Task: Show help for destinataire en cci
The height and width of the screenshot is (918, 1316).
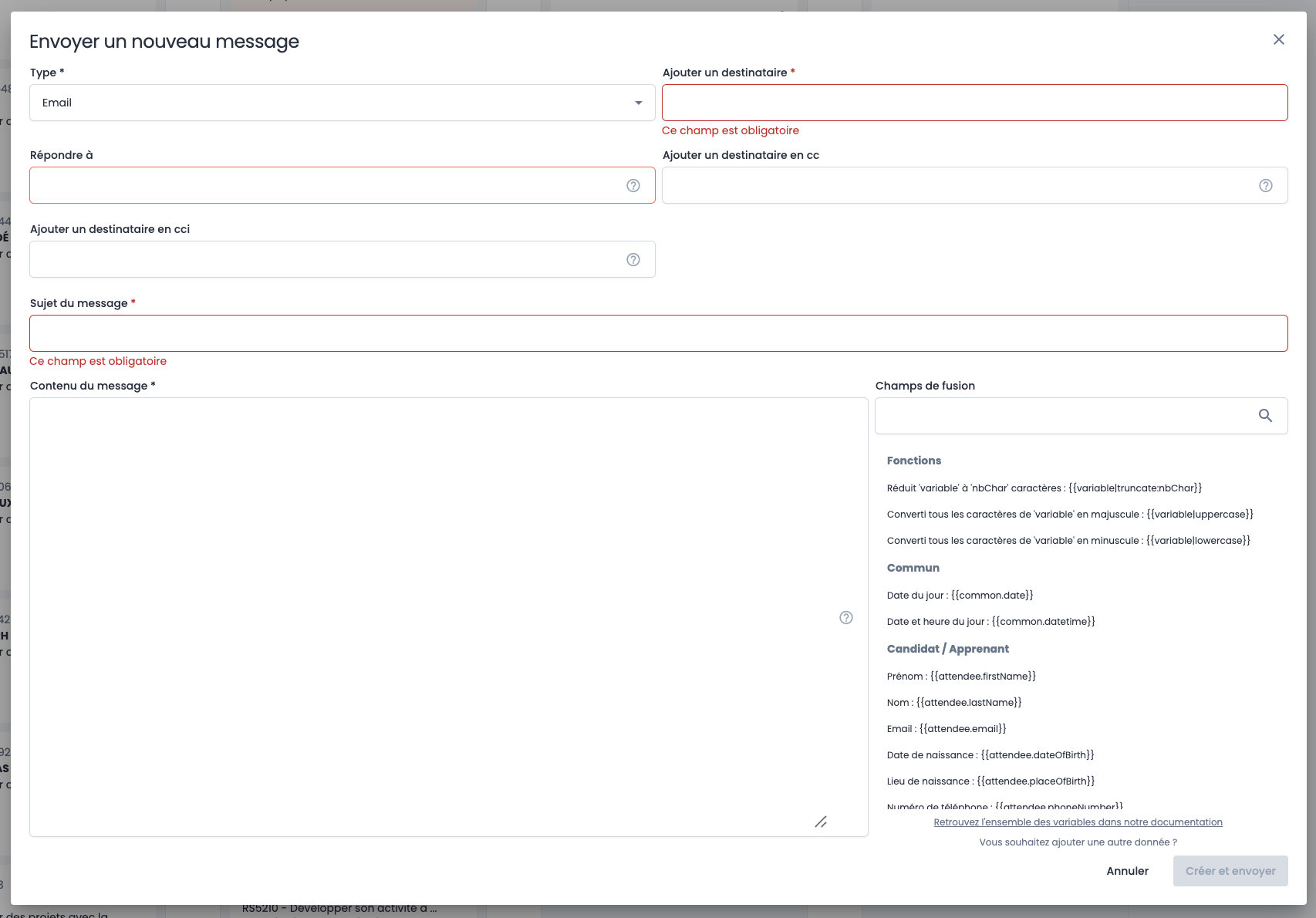Action: 633,259
